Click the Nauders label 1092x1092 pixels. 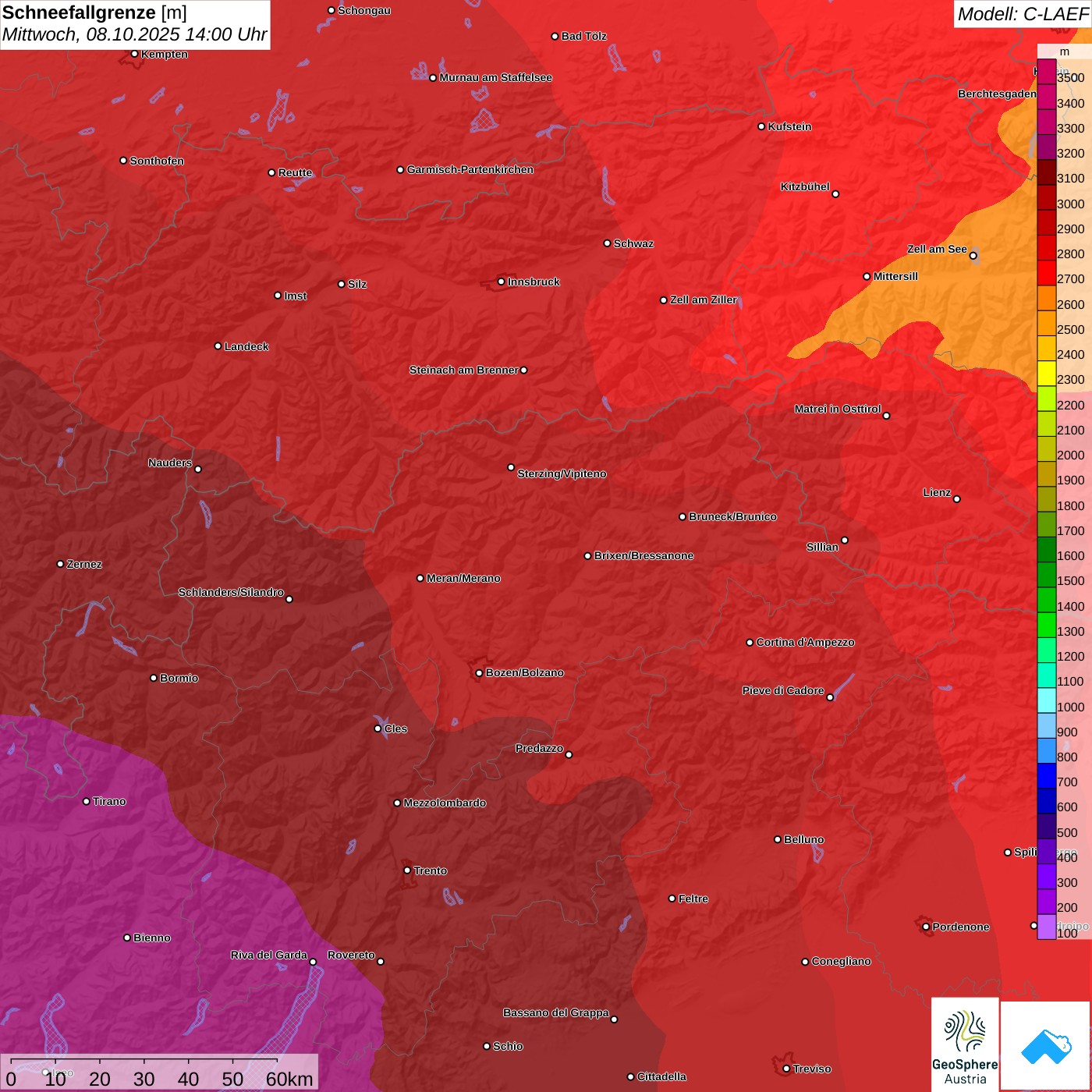click(x=170, y=463)
